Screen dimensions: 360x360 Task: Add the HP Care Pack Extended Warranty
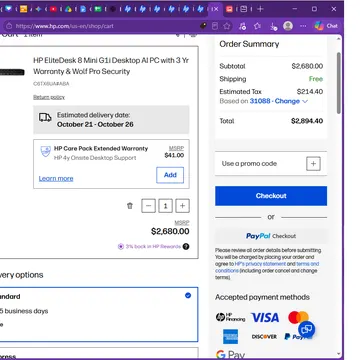tap(170, 175)
